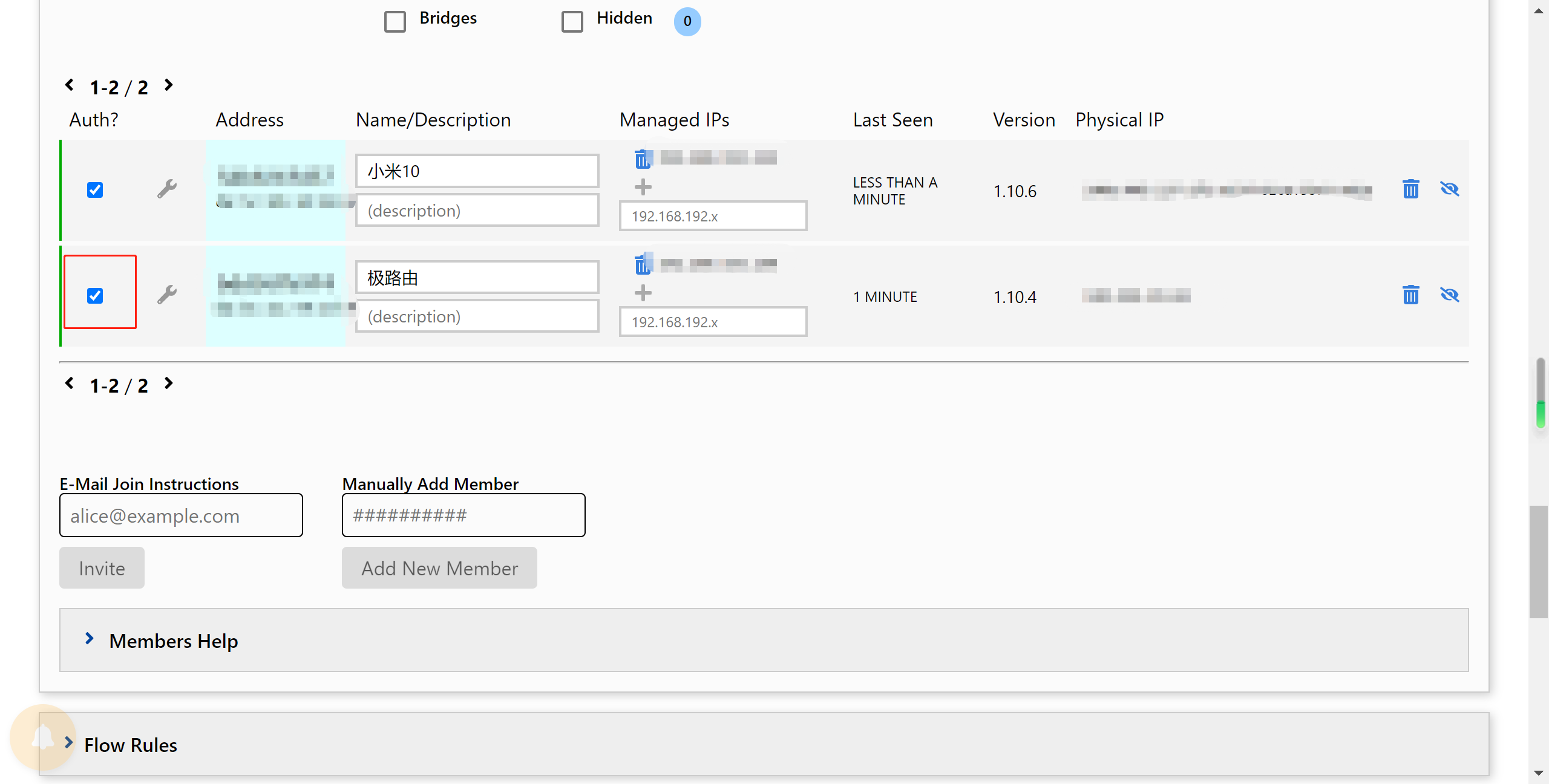Image resolution: width=1549 pixels, height=784 pixels.
Task: Click the notification bell icon
Action: click(x=43, y=737)
